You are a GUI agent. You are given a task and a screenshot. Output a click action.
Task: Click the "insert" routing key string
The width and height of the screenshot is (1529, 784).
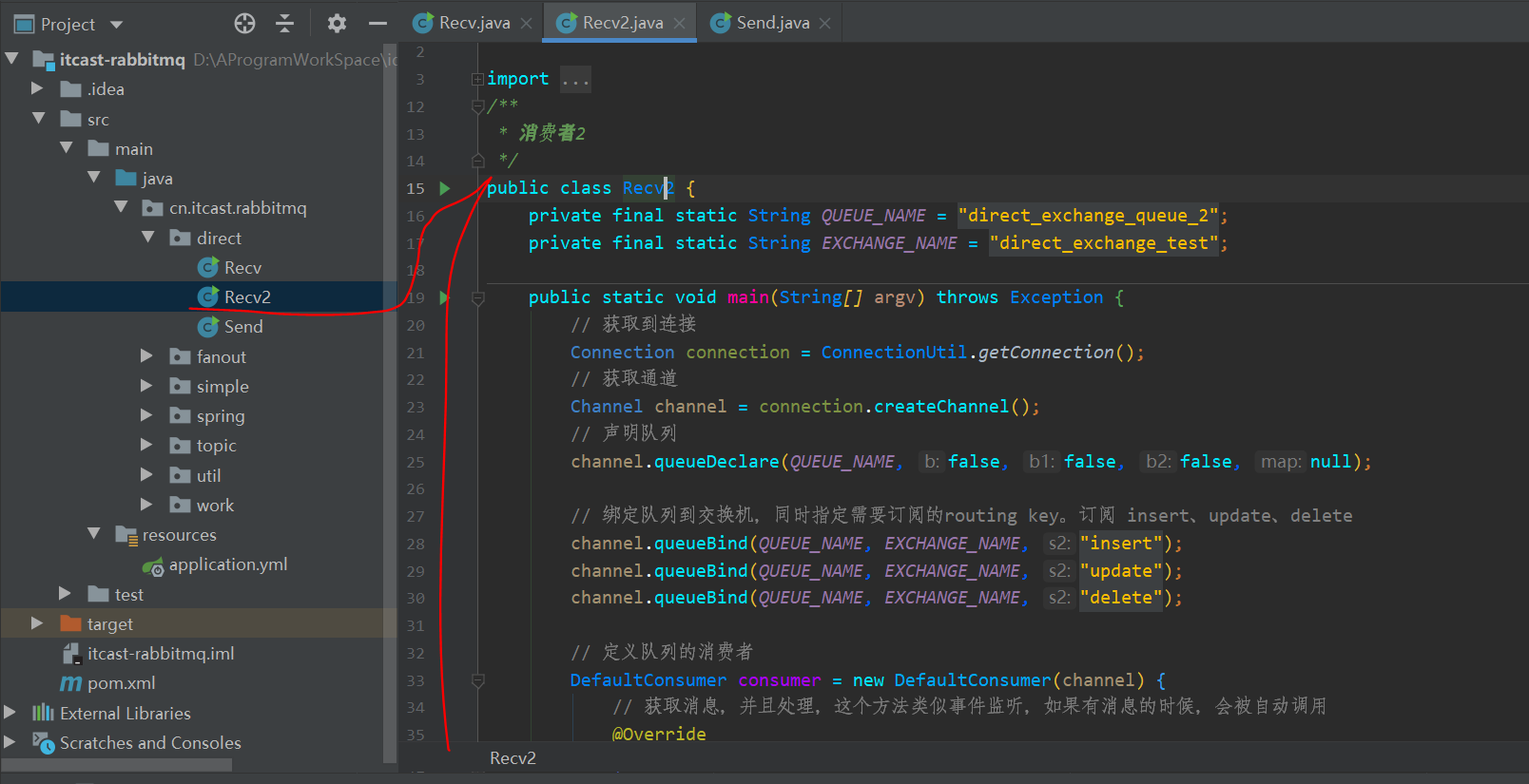pos(1121,544)
